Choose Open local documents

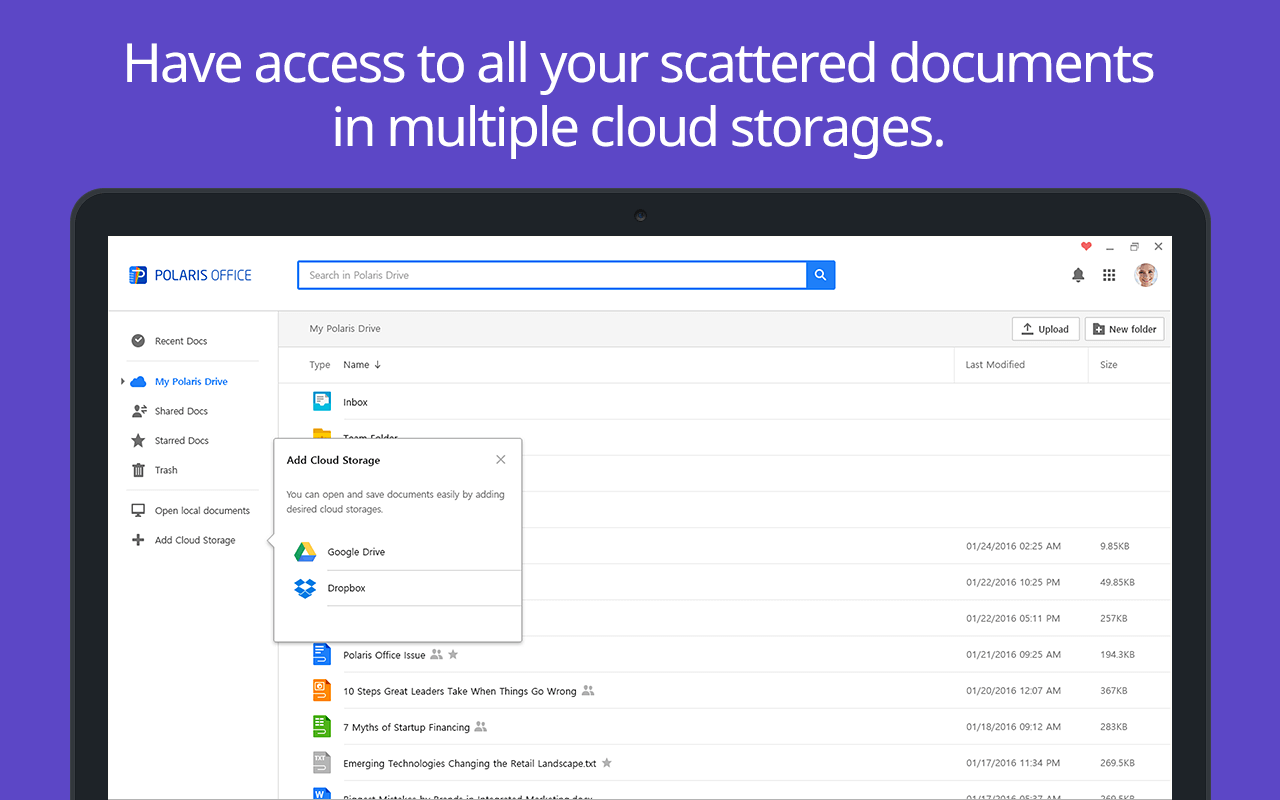click(x=202, y=510)
